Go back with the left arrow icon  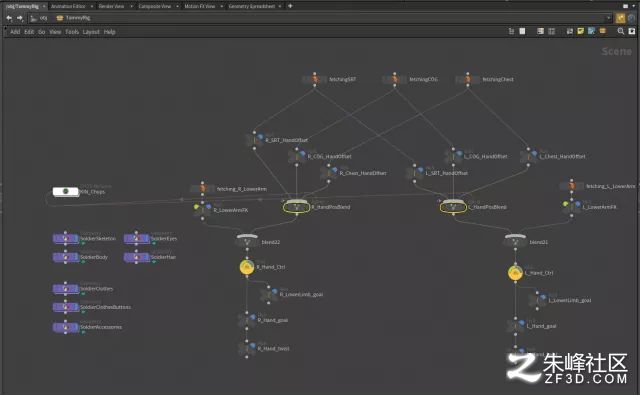[9, 18]
